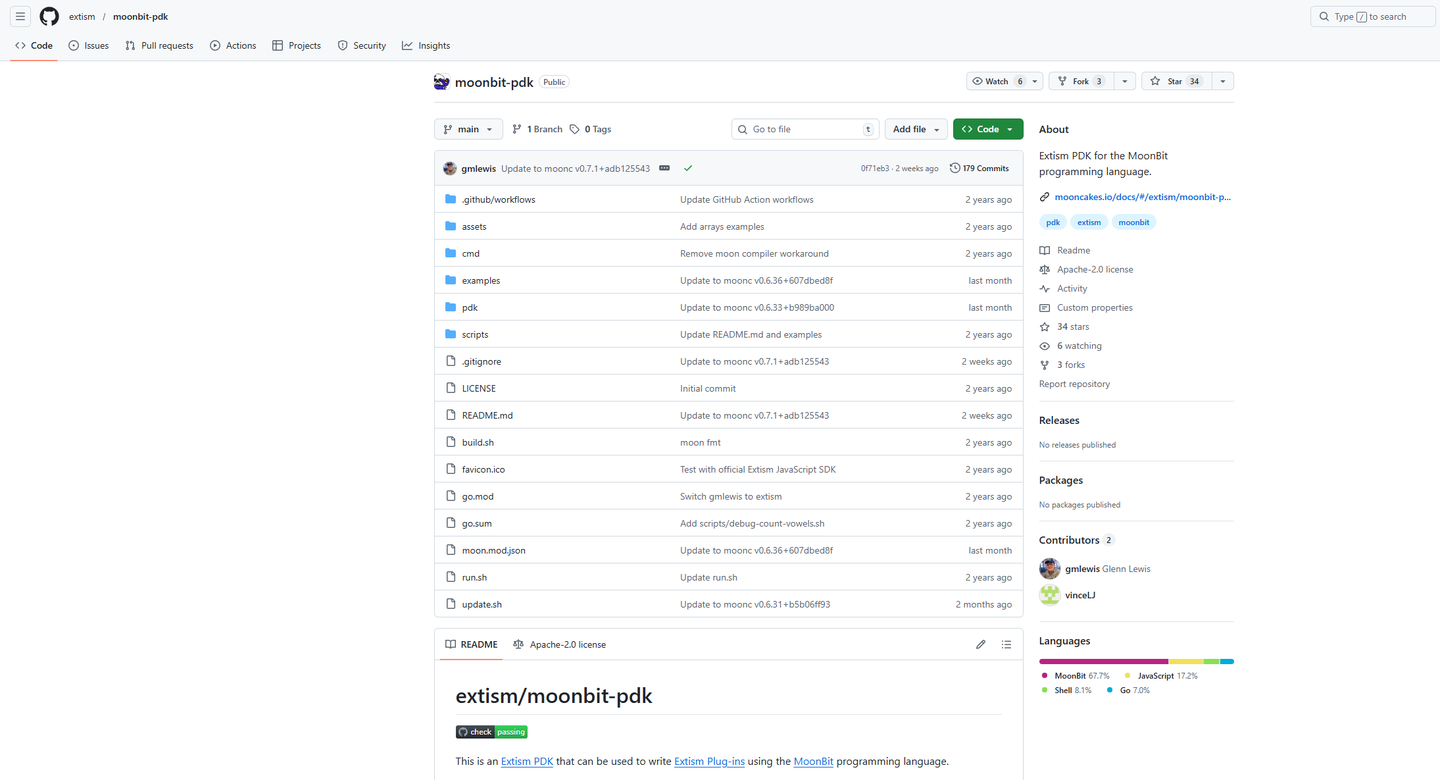Edit README using the pencil icon
Screen dimensions: 1440x780
click(x=981, y=645)
